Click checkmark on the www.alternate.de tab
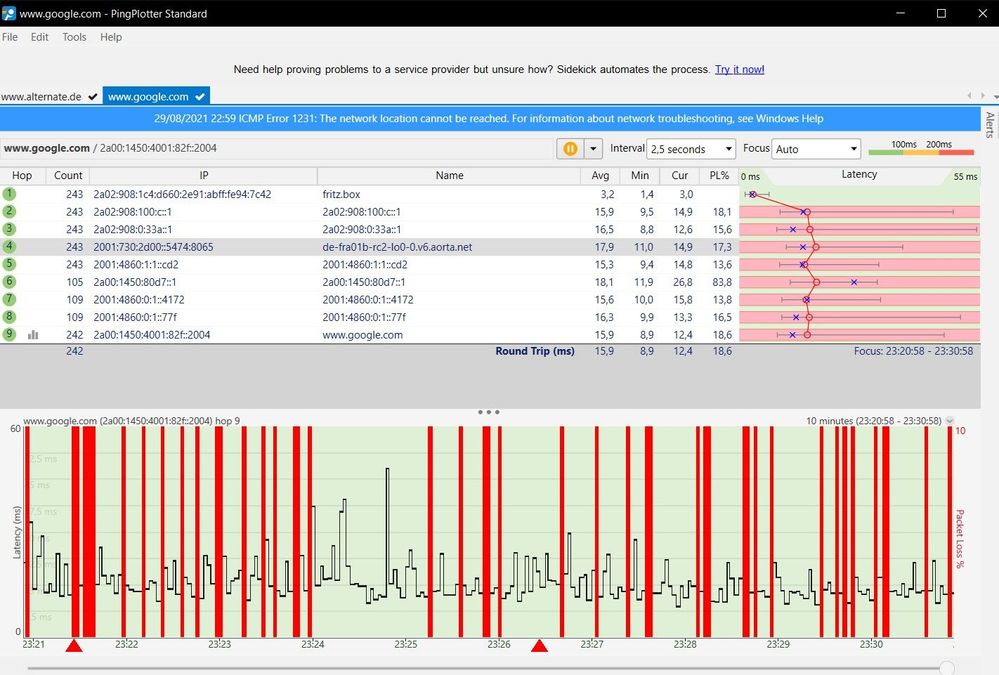Image resolution: width=999 pixels, height=675 pixels. point(93,97)
